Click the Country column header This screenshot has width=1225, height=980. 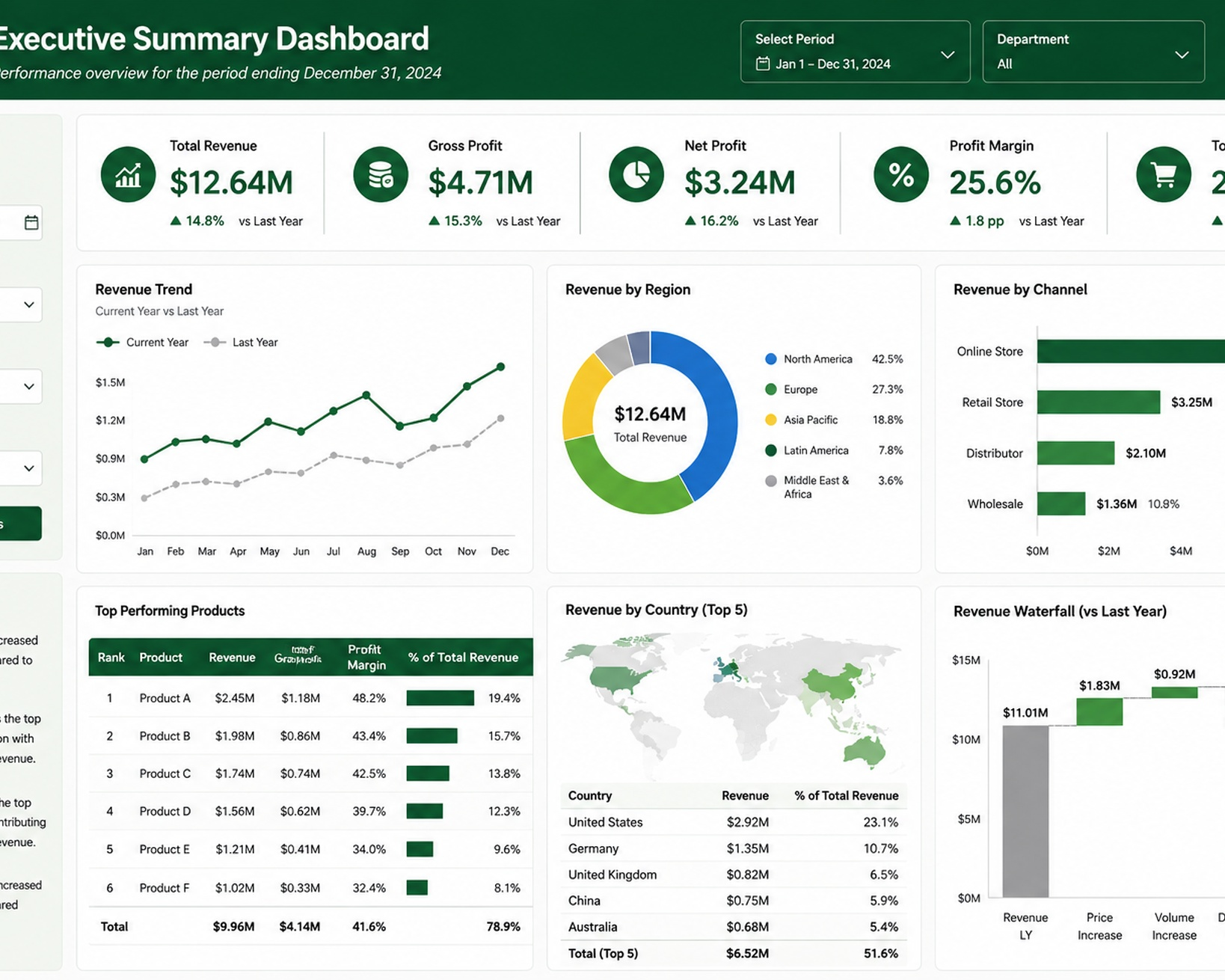click(590, 795)
